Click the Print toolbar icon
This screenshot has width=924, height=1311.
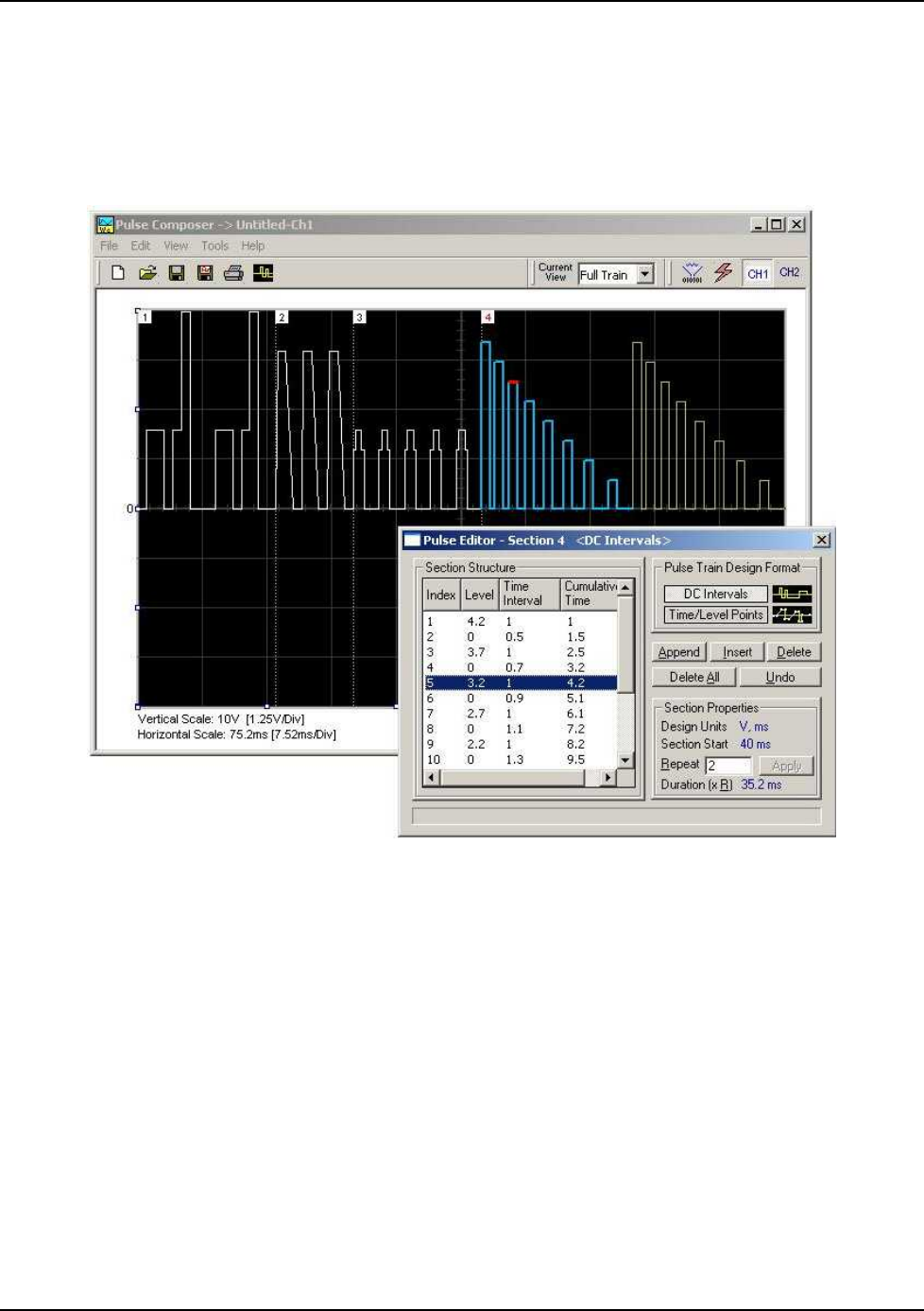[233, 273]
